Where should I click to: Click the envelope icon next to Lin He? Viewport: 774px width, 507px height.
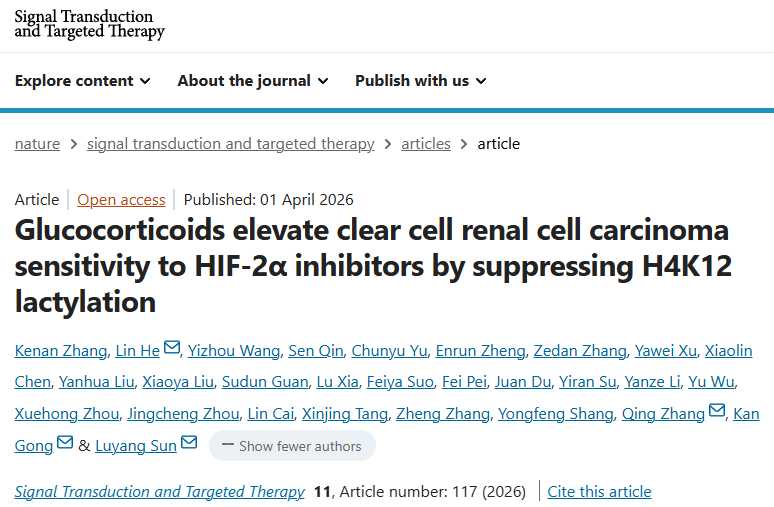click(x=172, y=348)
